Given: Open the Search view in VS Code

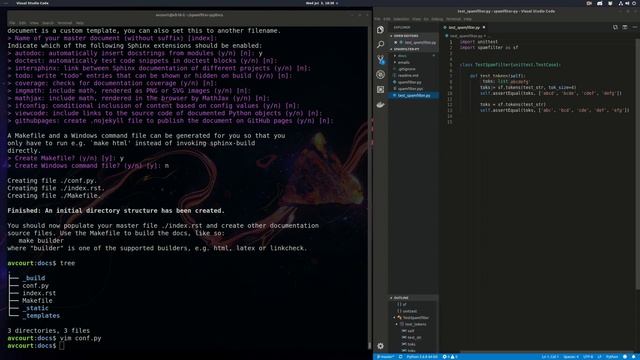Looking at the screenshot, I should (380, 44).
